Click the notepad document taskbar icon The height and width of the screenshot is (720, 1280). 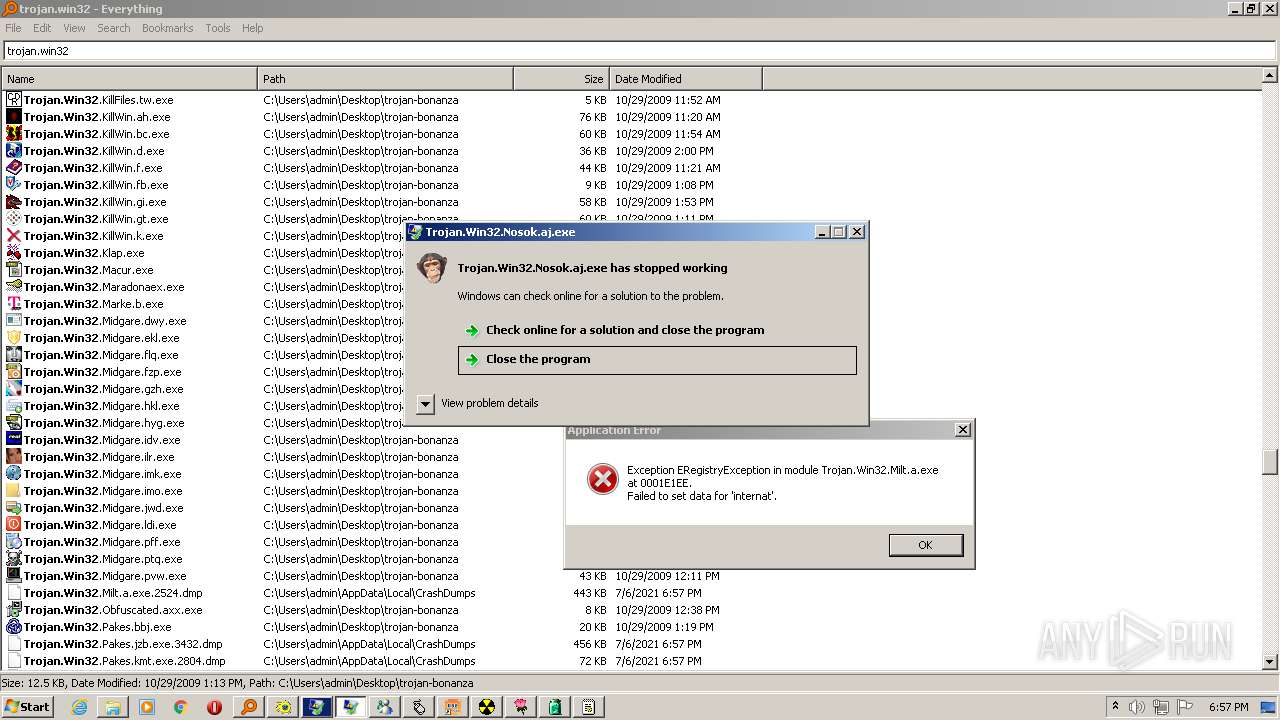[588, 707]
